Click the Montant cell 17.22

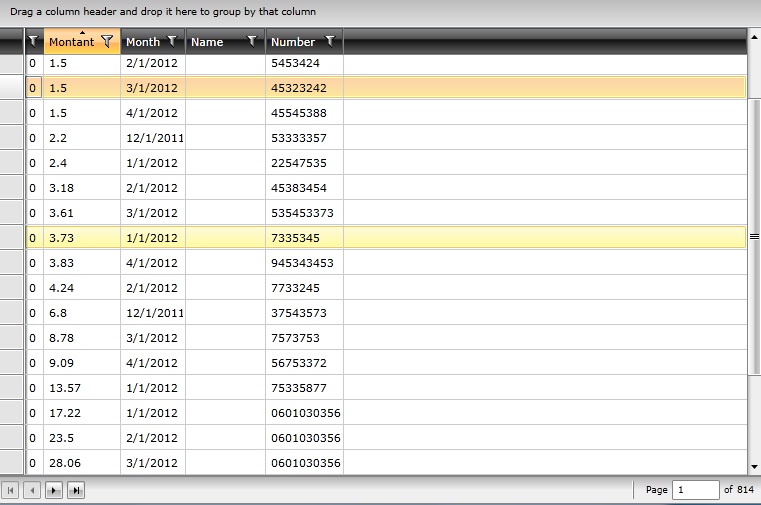82,413
